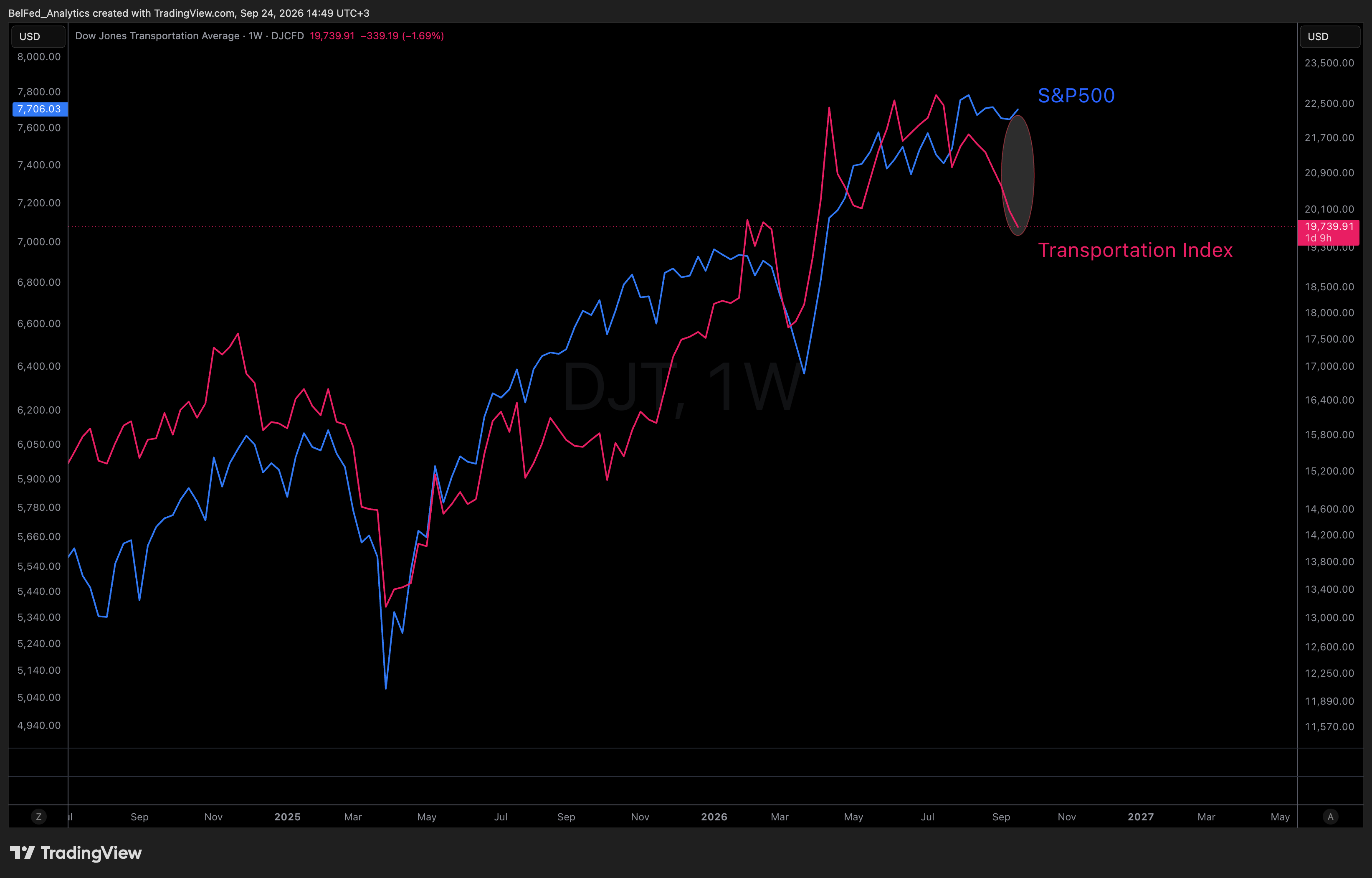This screenshot has width=1372, height=878.
Task: Click the Z timezone button on time axis
Action: (x=39, y=817)
